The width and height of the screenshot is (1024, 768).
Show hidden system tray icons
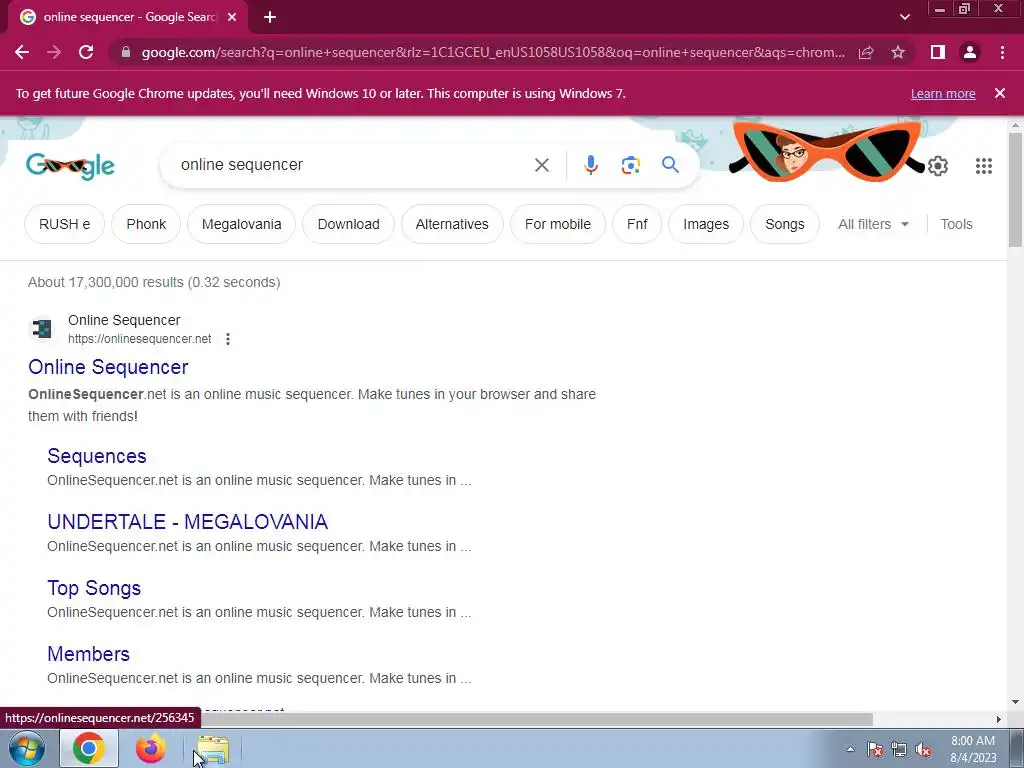(850, 750)
